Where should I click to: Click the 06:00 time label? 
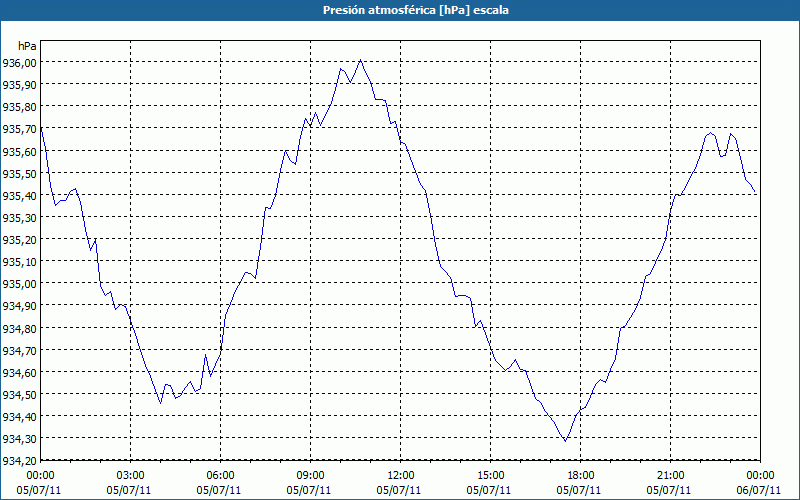220,476
